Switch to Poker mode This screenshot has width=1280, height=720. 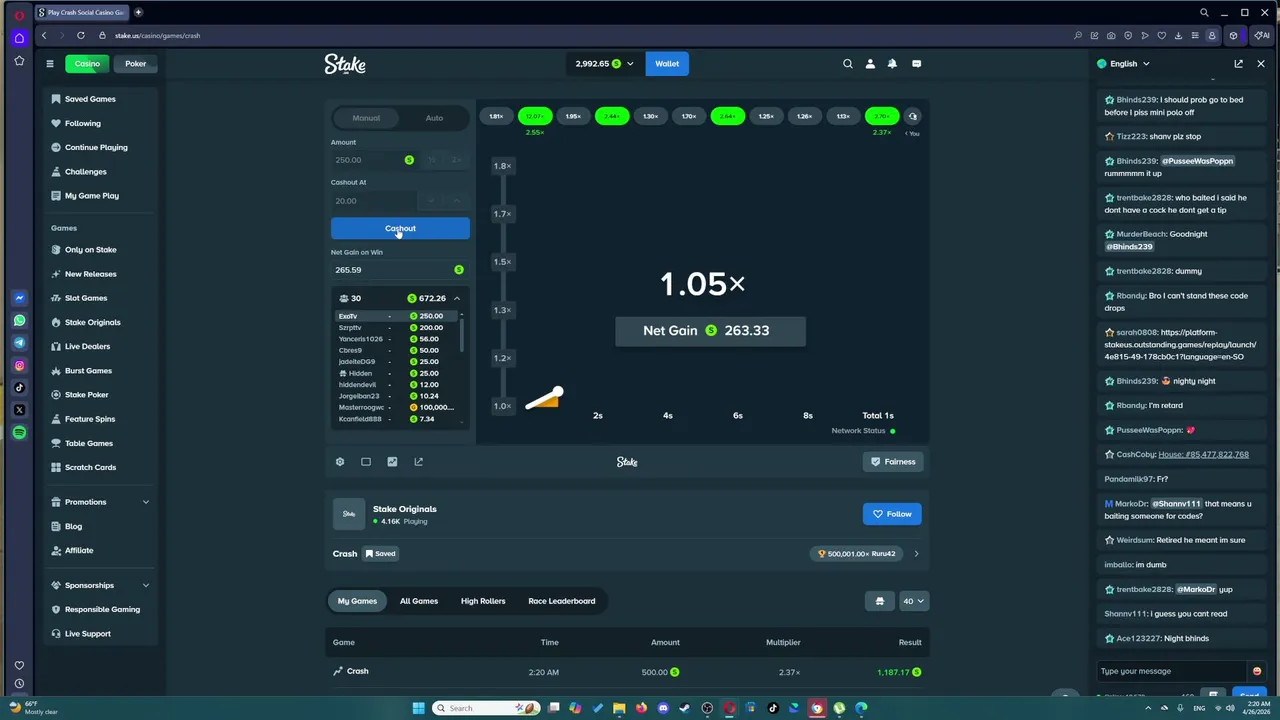point(135,64)
